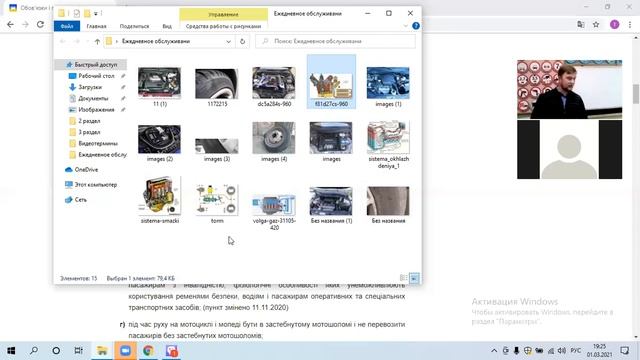This screenshot has width=640, height=360.
Task: Open quick access toolbar dropdown arrow
Action: tap(96, 13)
